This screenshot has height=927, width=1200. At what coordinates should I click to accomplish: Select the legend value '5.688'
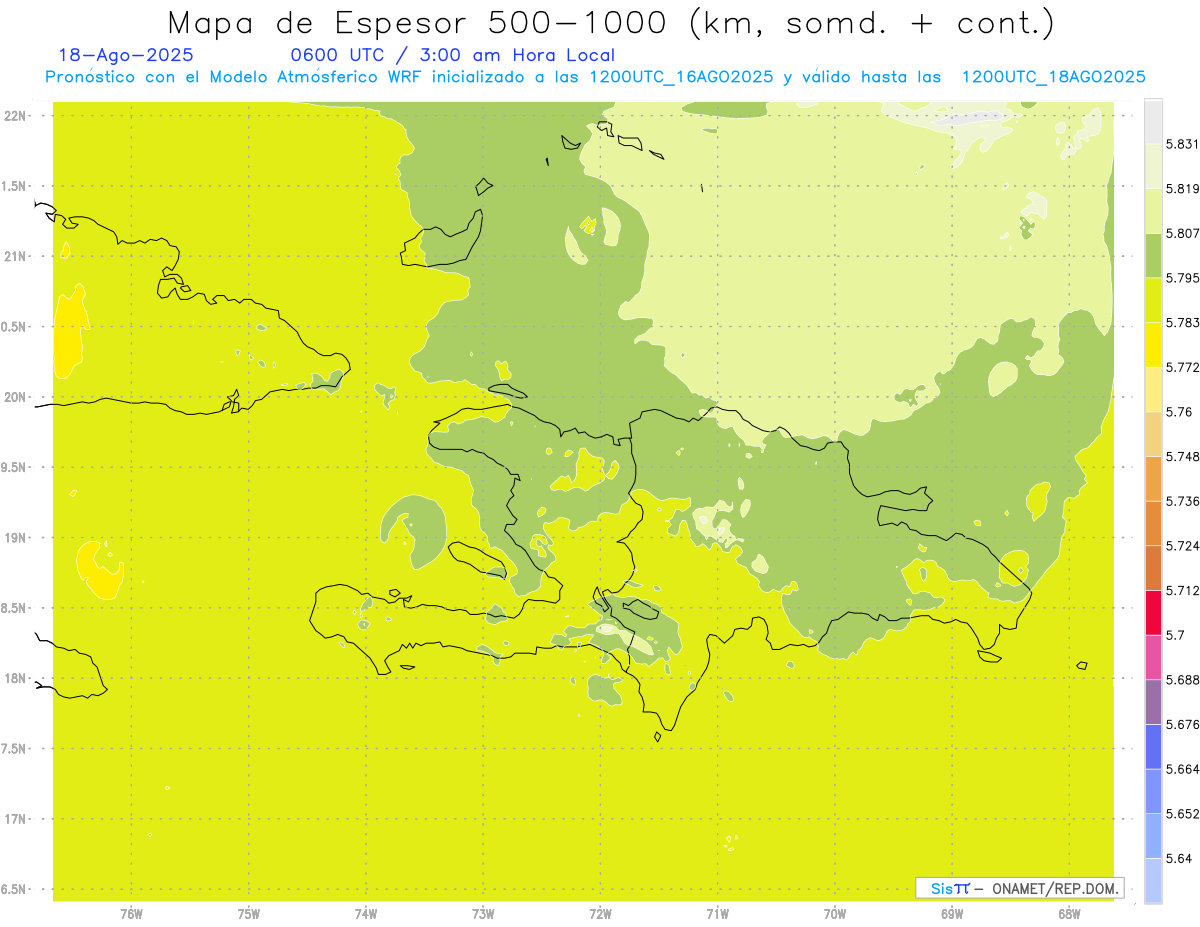click(1182, 680)
